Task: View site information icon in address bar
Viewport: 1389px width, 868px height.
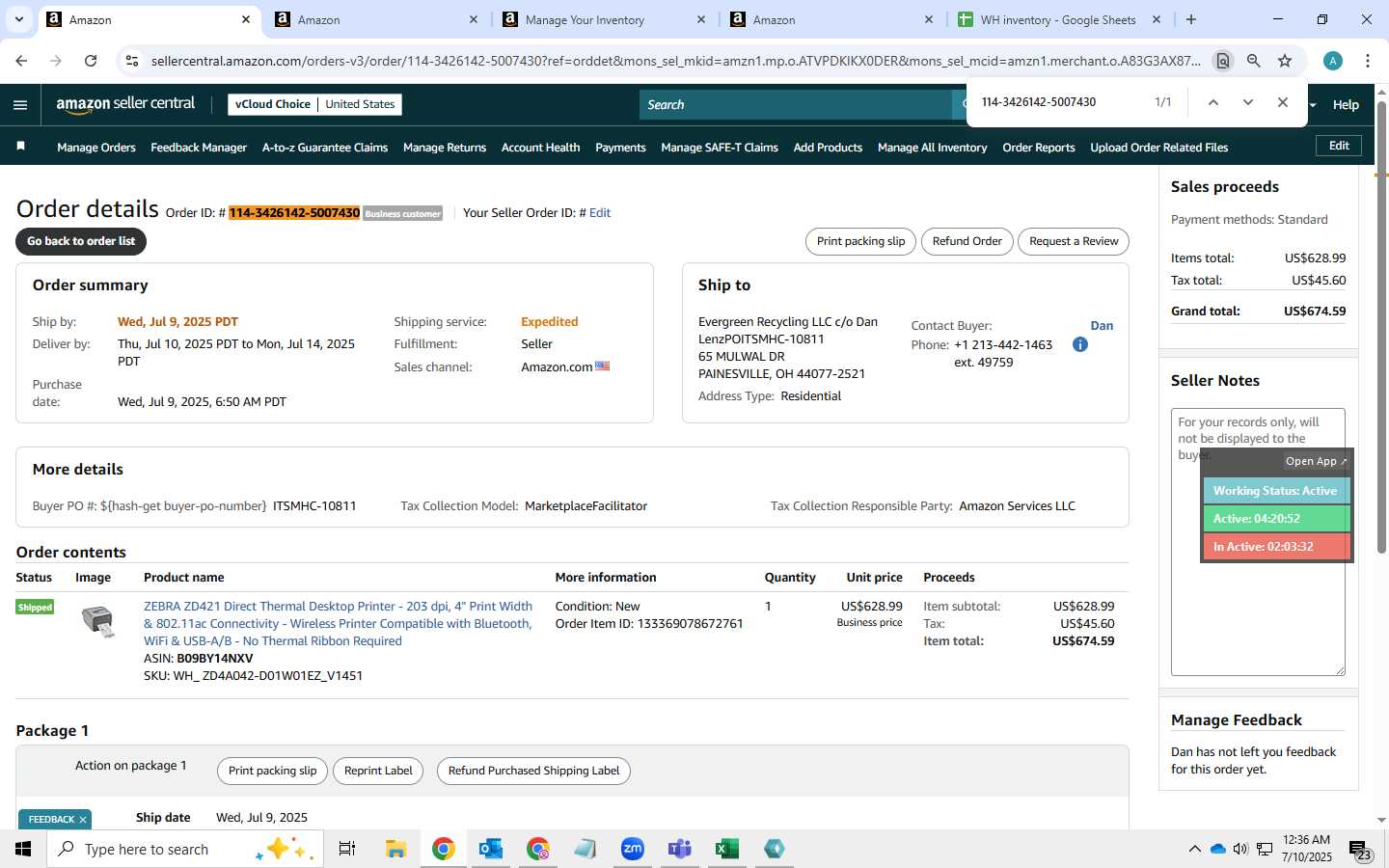Action: coord(132,61)
